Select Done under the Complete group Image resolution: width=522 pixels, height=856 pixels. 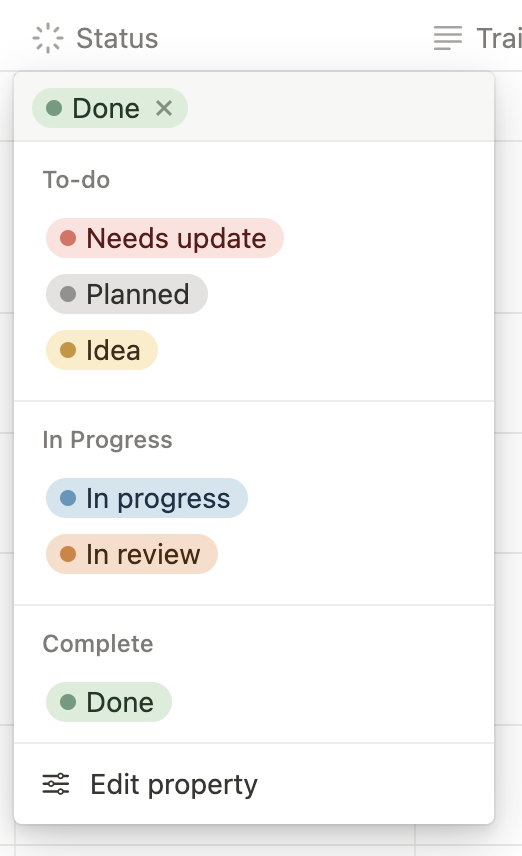coord(109,702)
